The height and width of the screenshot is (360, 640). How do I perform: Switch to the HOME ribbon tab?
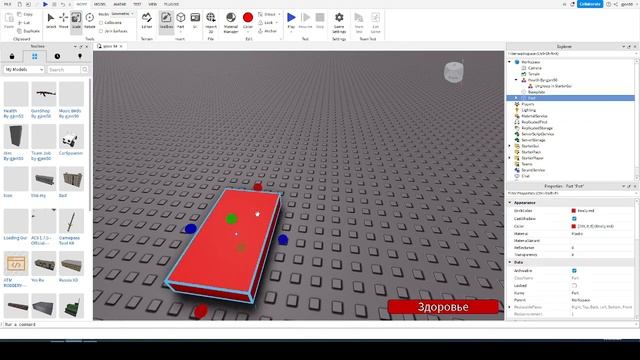pos(82,4)
